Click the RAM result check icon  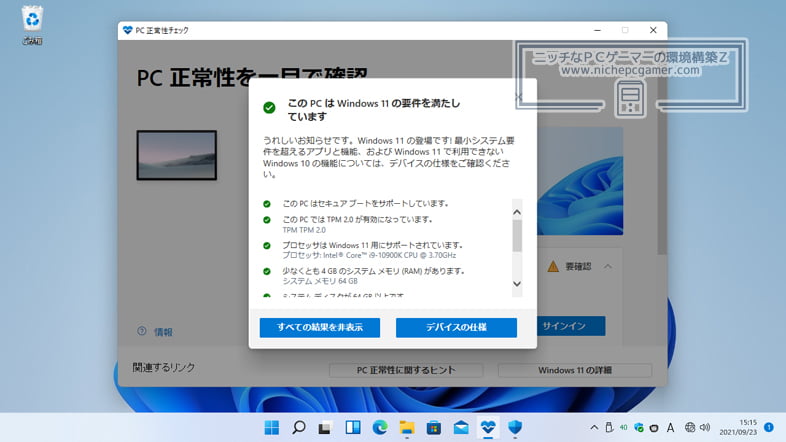tap(267, 271)
